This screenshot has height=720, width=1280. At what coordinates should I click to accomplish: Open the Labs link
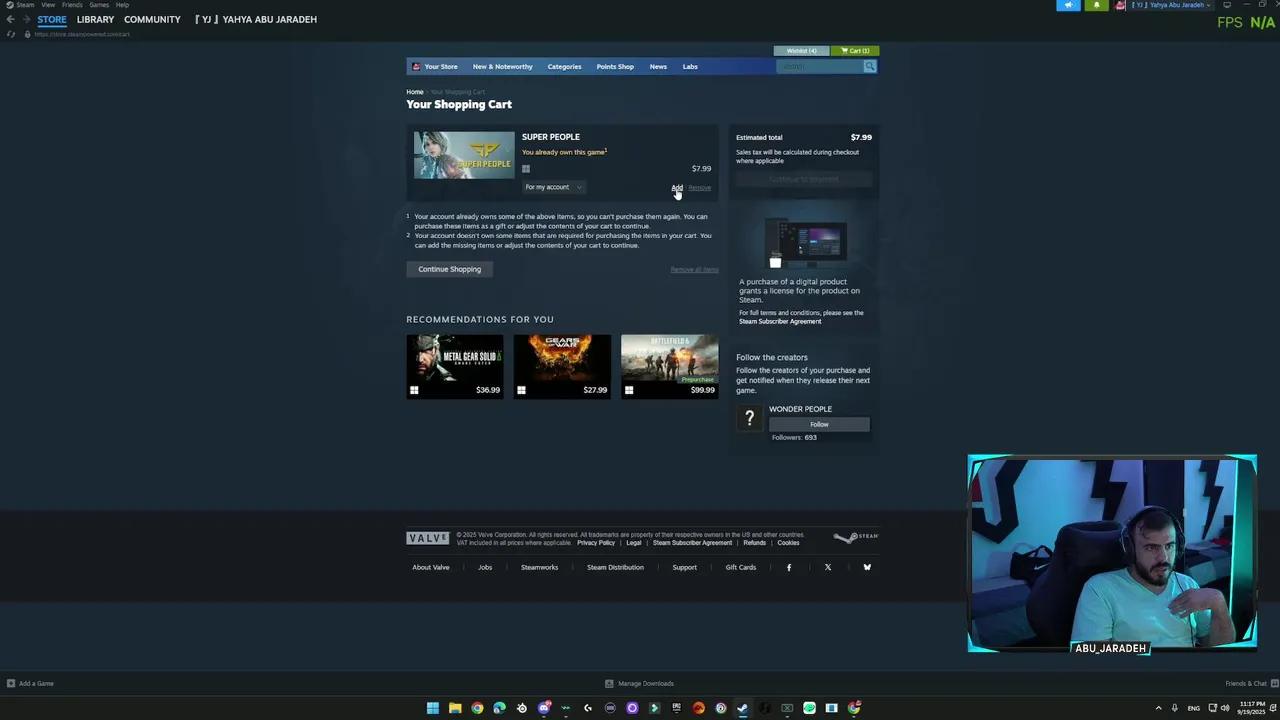(690, 66)
